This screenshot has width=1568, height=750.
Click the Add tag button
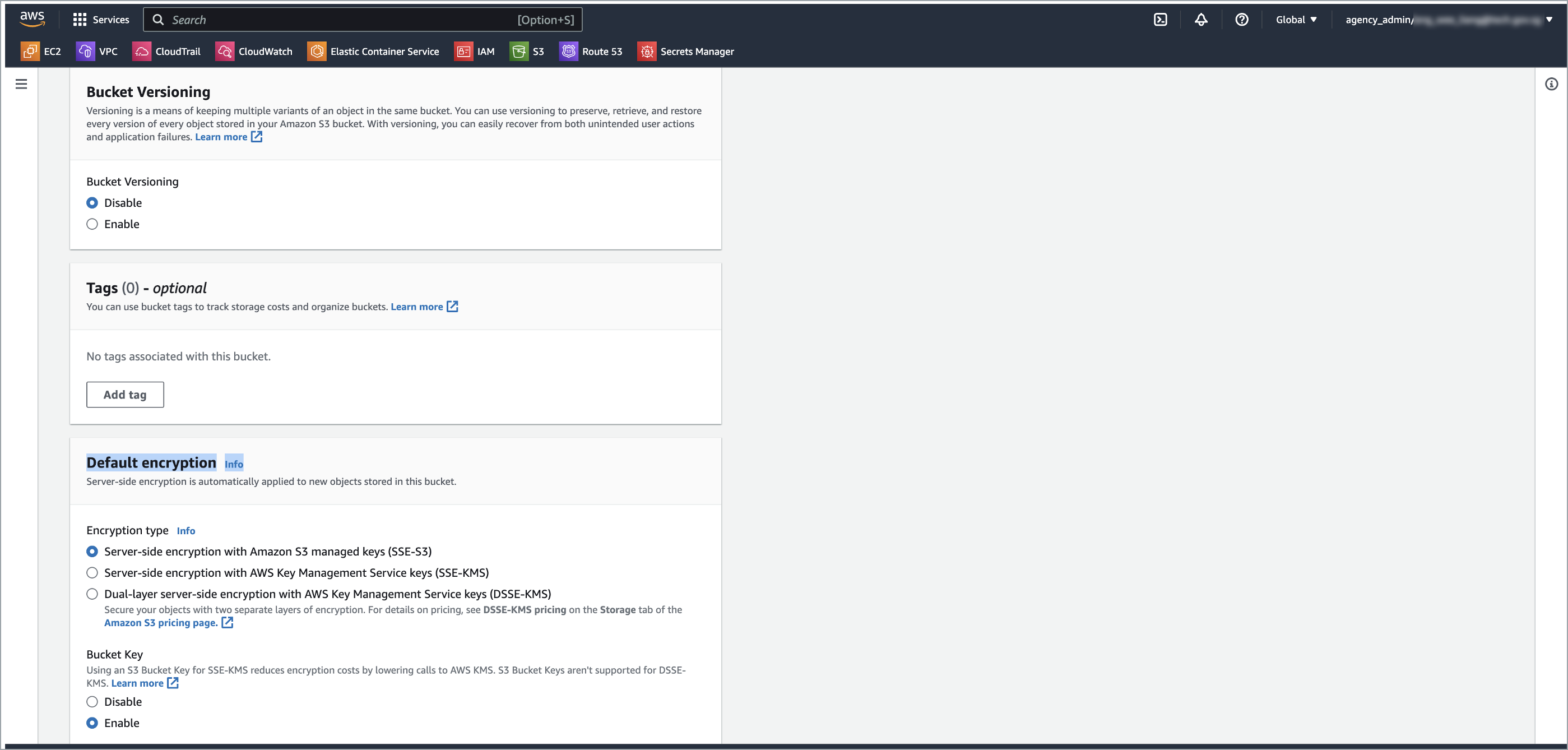[x=125, y=395]
